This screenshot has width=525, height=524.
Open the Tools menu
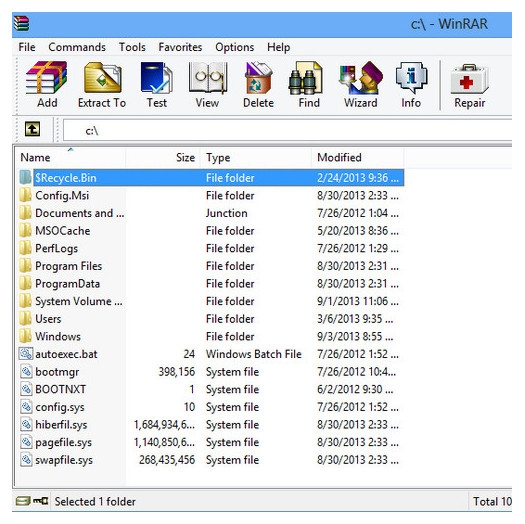132,47
